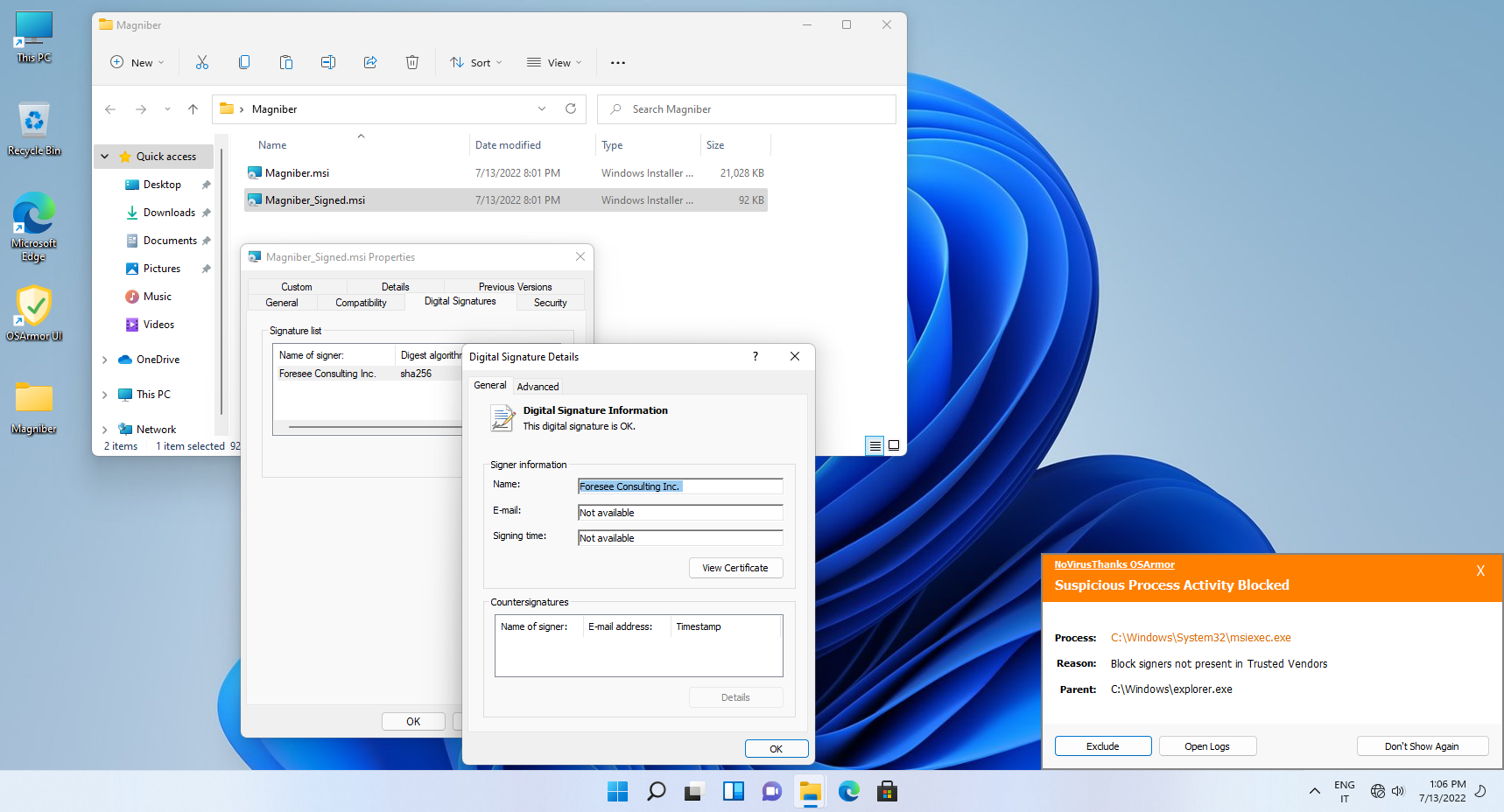Screen dimensions: 1504x812
Task: Click the Copy icon in Explorer toolbar
Action: pyautogui.click(x=244, y=62)
